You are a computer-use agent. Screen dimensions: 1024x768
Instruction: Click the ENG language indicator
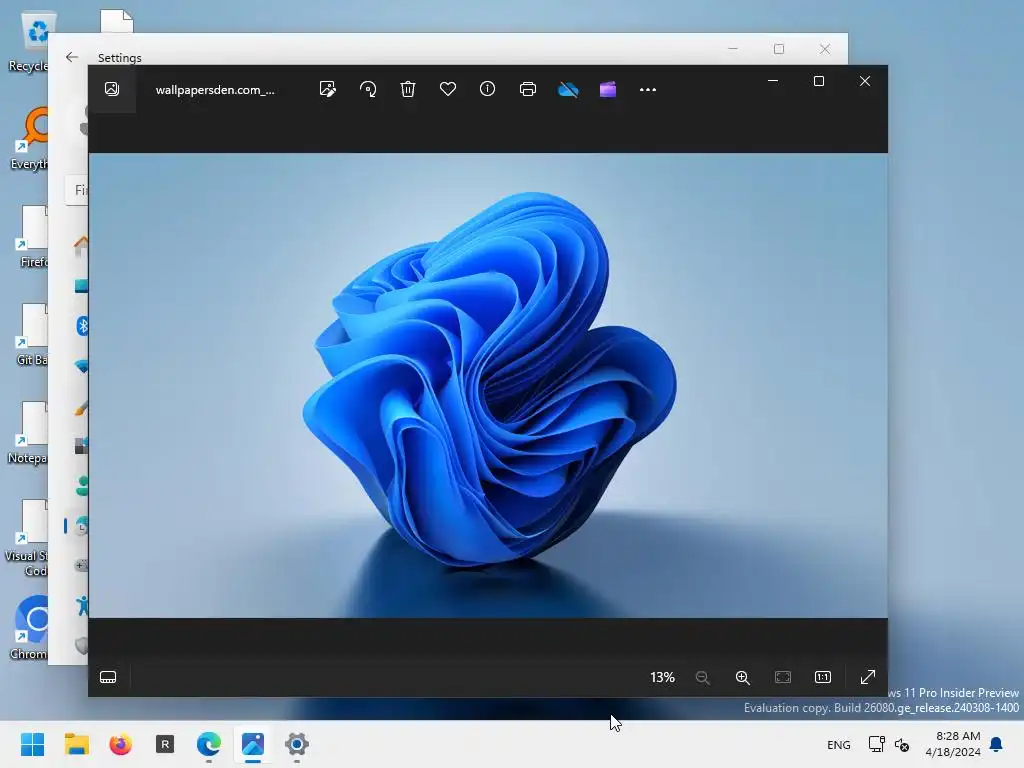(839, 744)
